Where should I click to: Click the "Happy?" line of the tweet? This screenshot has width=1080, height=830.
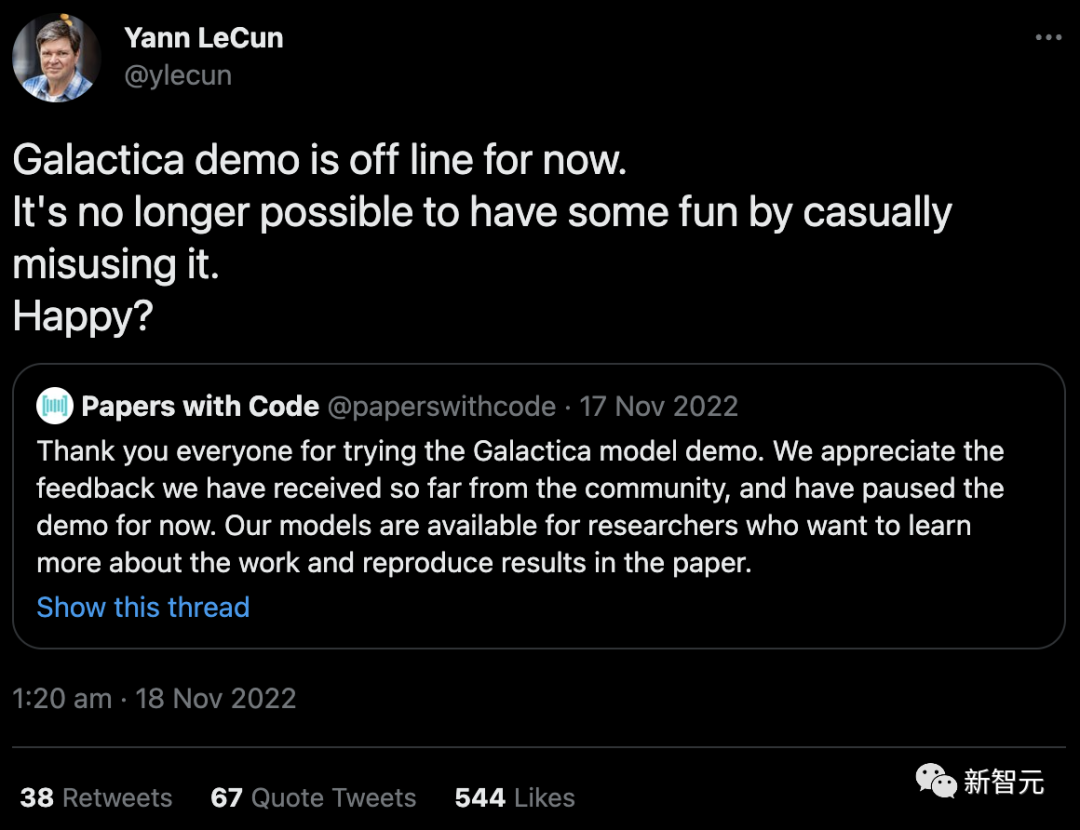click(82, 316)
